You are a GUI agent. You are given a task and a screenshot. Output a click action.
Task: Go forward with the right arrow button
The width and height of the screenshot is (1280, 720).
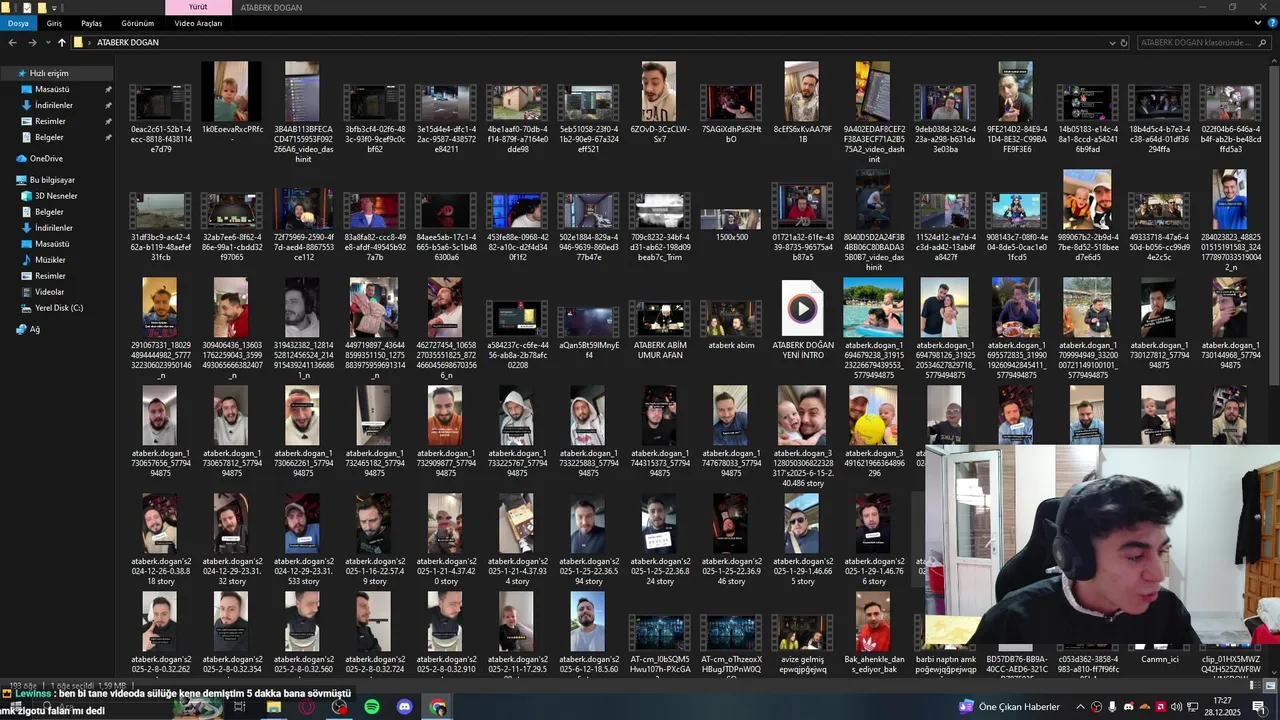[x=32, y=43]
